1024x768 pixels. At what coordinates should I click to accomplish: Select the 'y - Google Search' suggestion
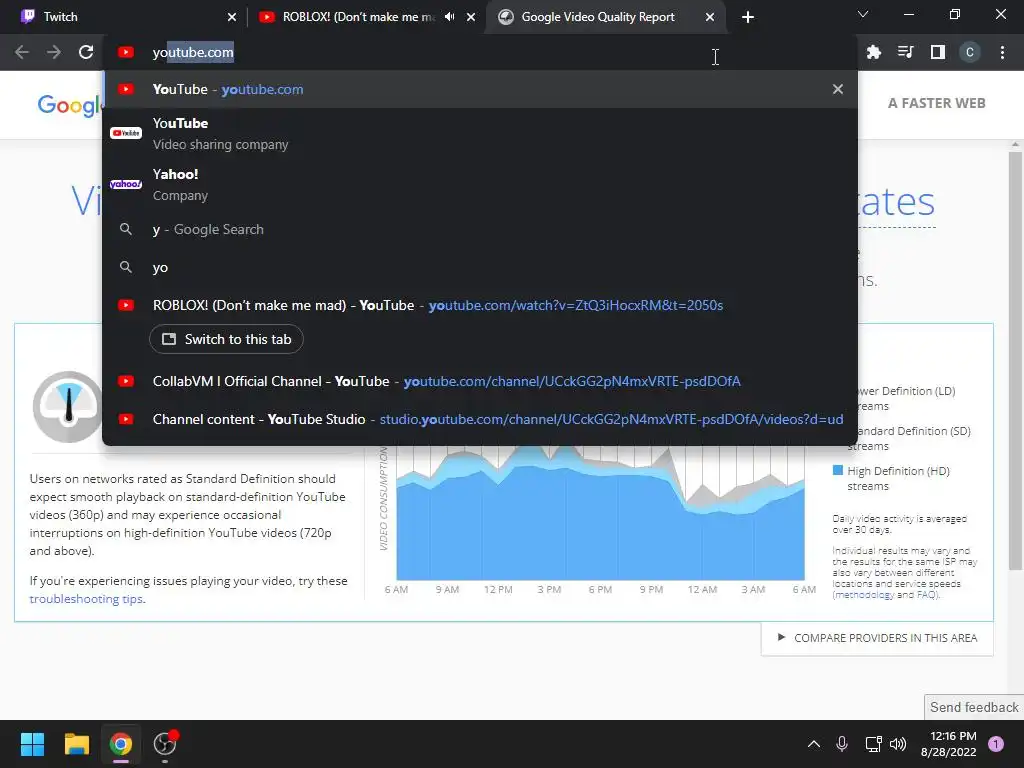[480, 229]
